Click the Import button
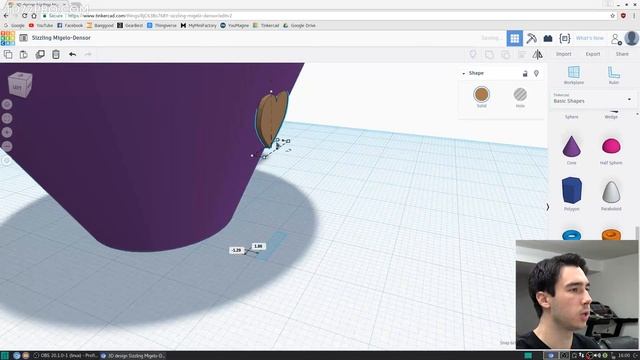This screenshot has width=640, height=360. [x=563, y=54]
